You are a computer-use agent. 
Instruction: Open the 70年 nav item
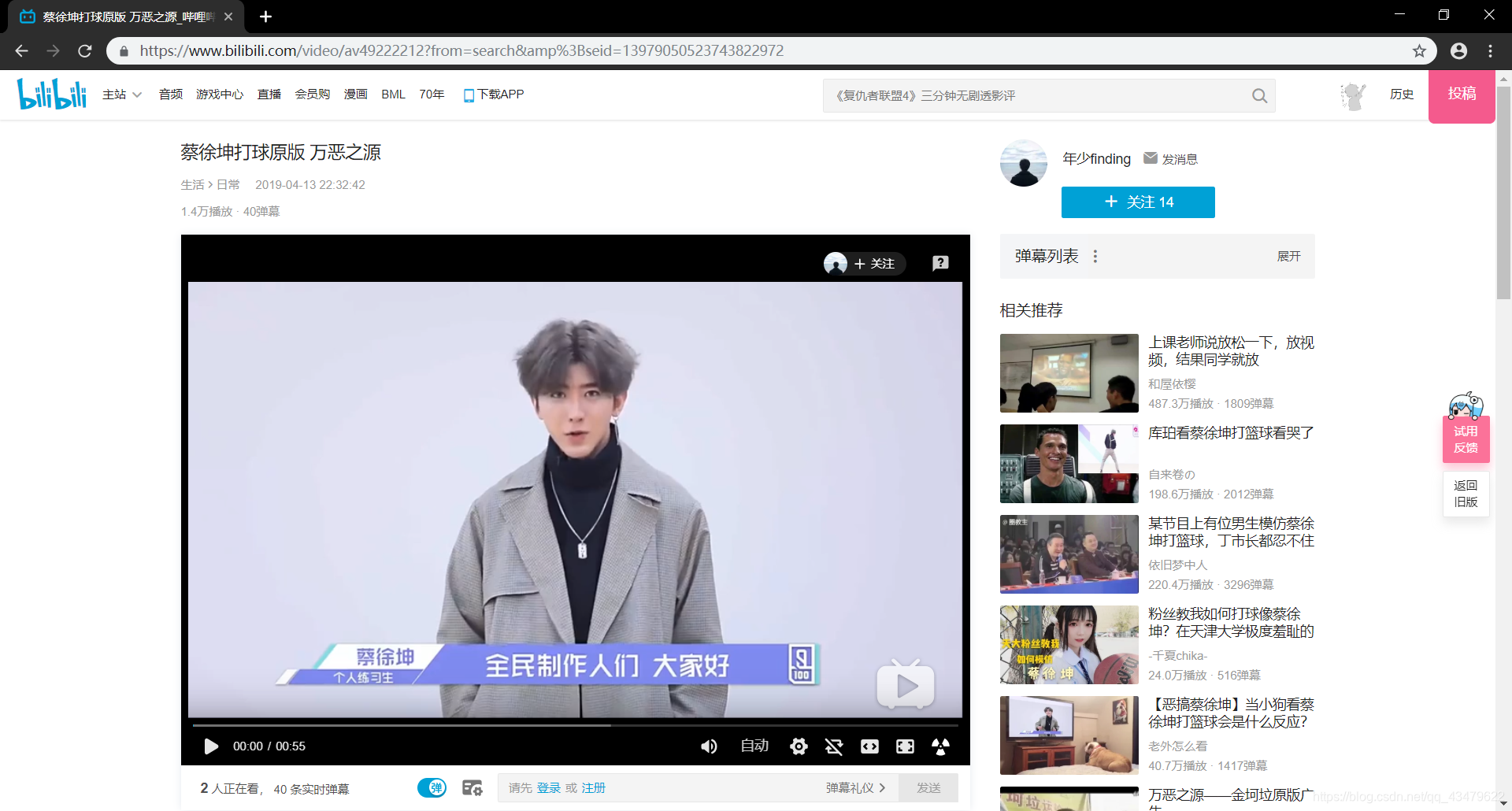(432, 94)
